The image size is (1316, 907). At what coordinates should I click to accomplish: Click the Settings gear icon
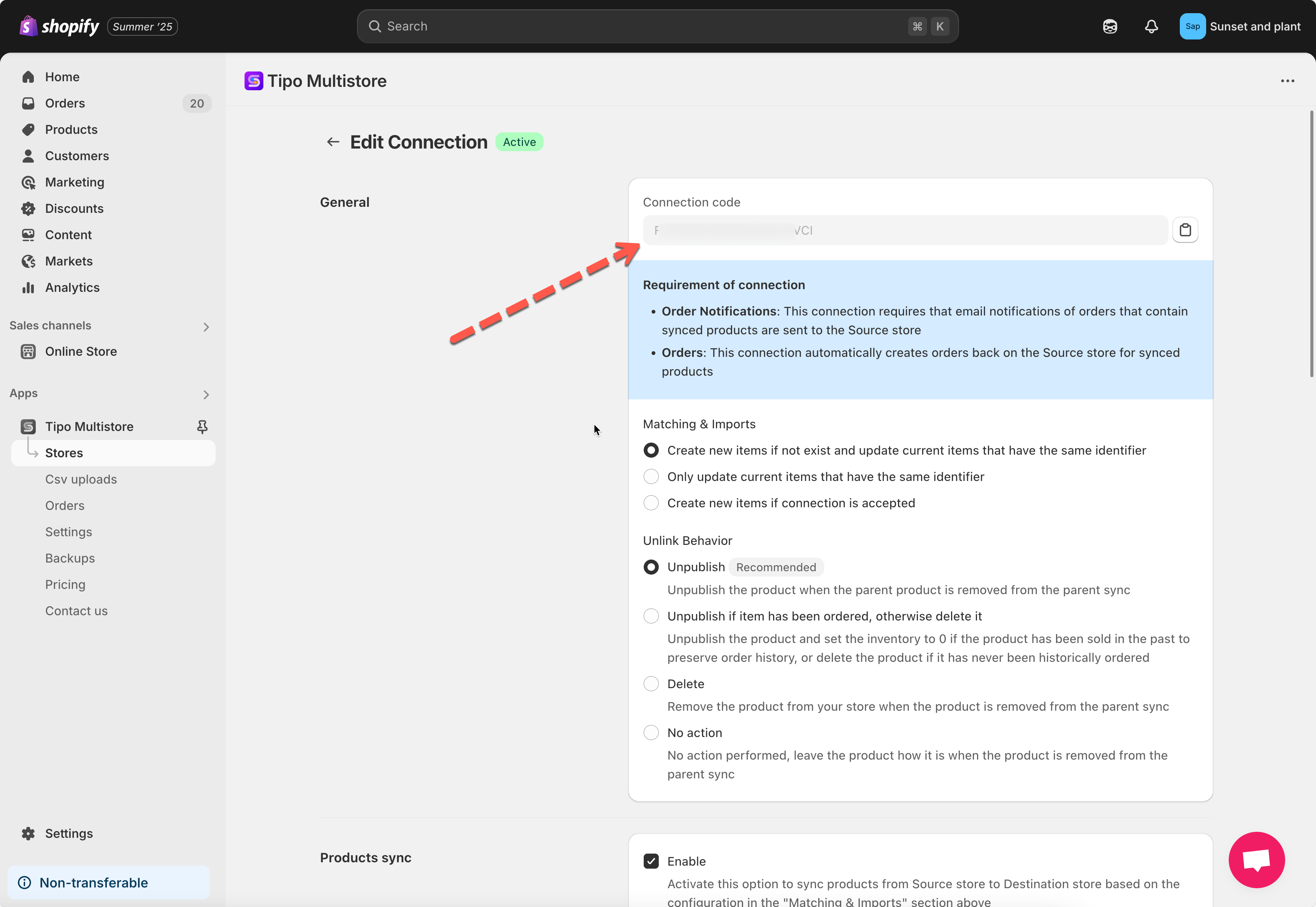tap(28, 833)
